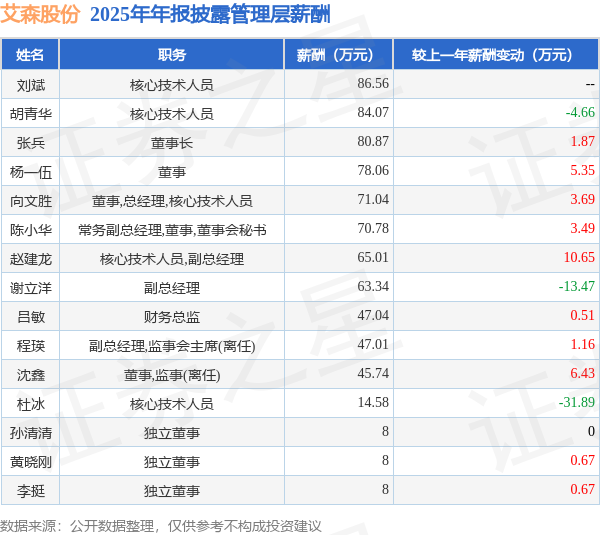
Task: Click the 薪酬（万元） column header
Action: coord(338,55)
